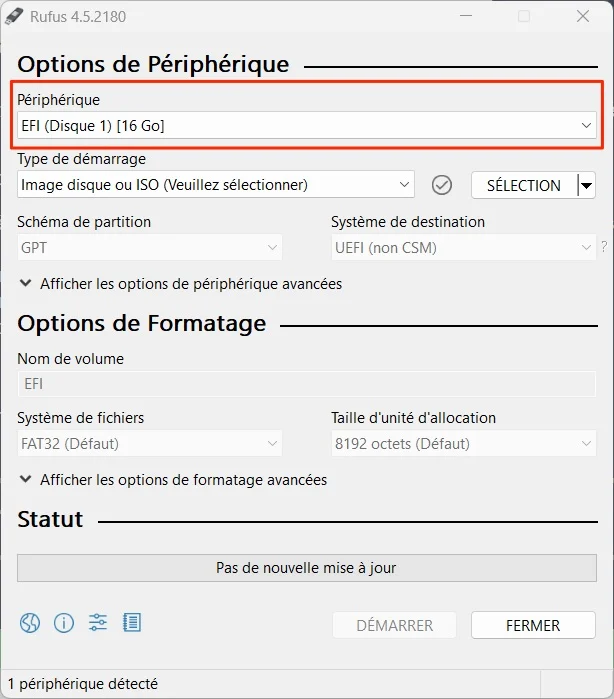Click the FERMER button
614x699 pixels.
533,625
